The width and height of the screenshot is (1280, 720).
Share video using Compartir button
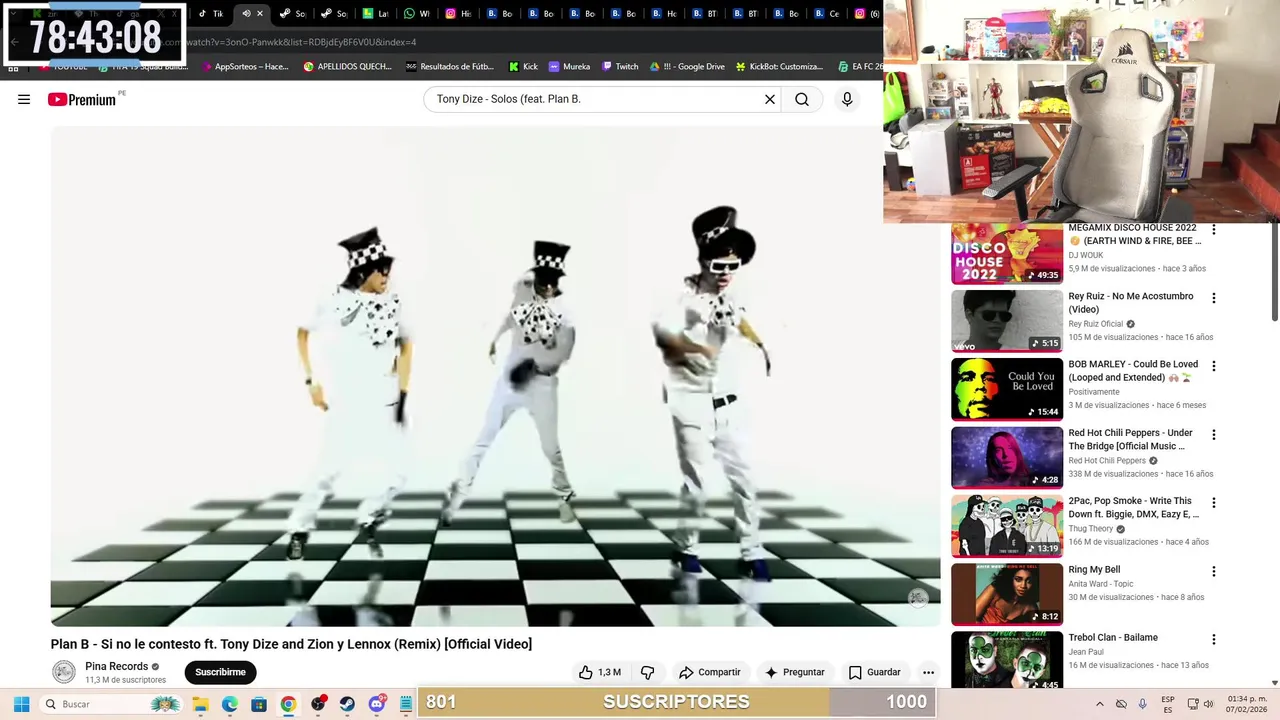coord(709,672)
